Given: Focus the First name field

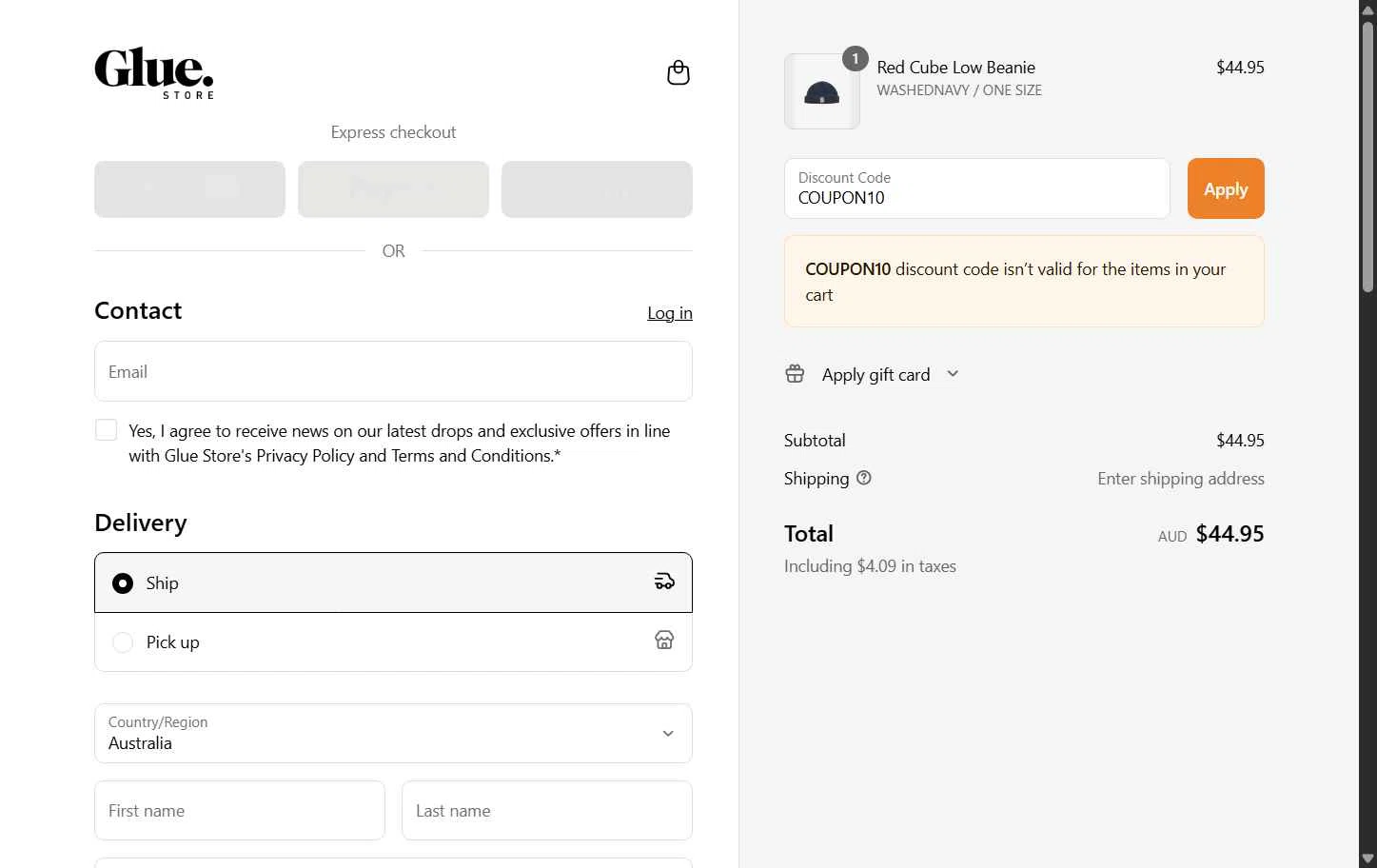Looking at the screenshot, I should 240,811.
